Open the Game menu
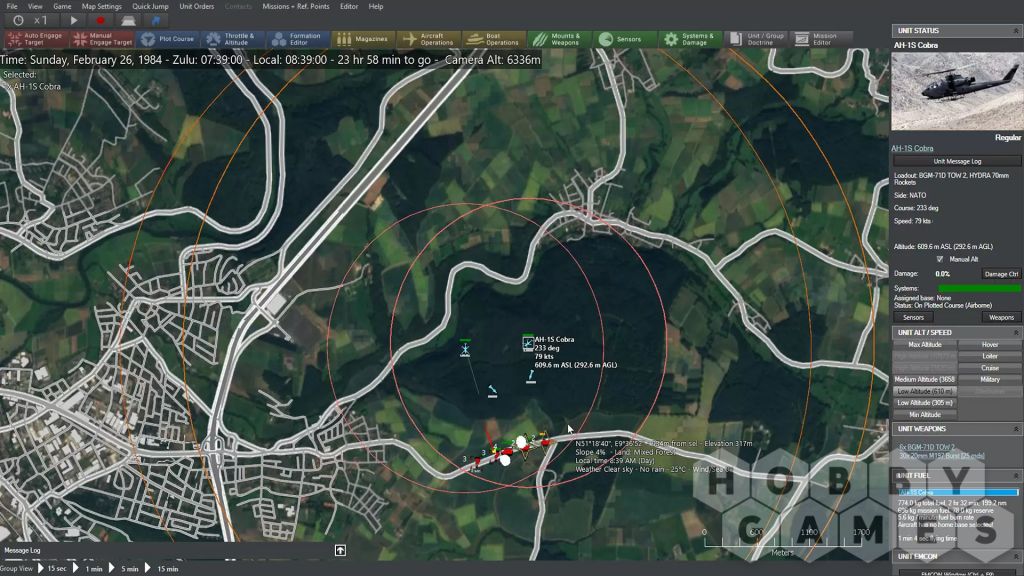The height and width of the screenshot is (576, 1024). click(62, 7)
